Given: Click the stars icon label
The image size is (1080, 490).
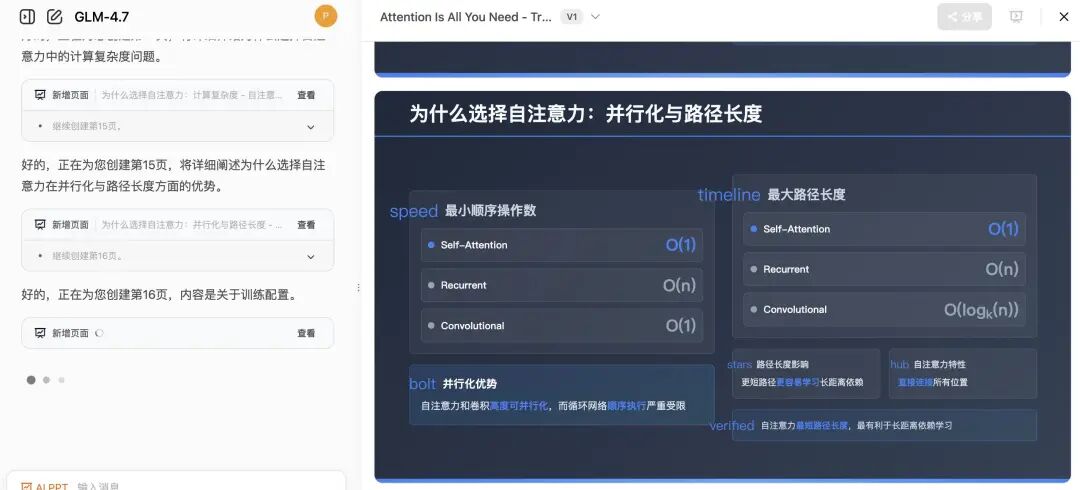Looking at the screenshot, I should click(x=740, y=365).
